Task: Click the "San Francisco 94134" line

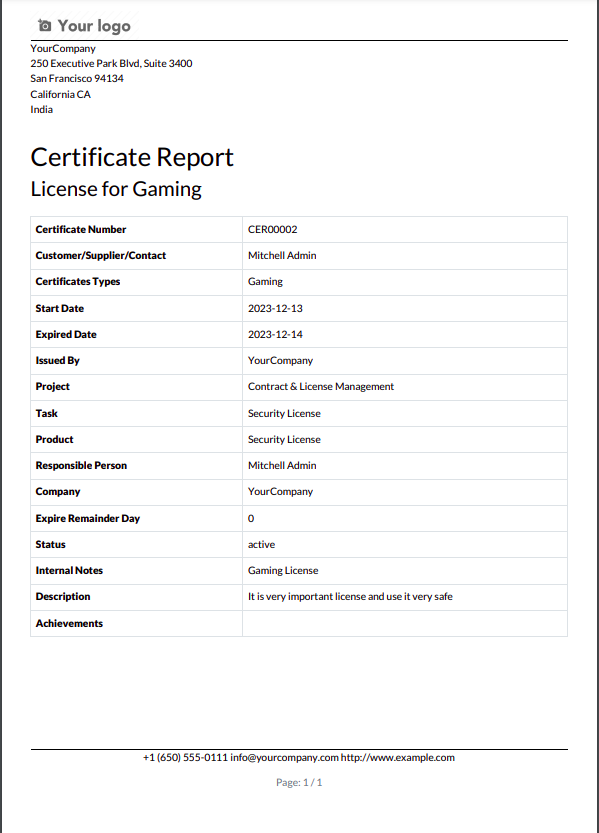Action: click(76, 78)
